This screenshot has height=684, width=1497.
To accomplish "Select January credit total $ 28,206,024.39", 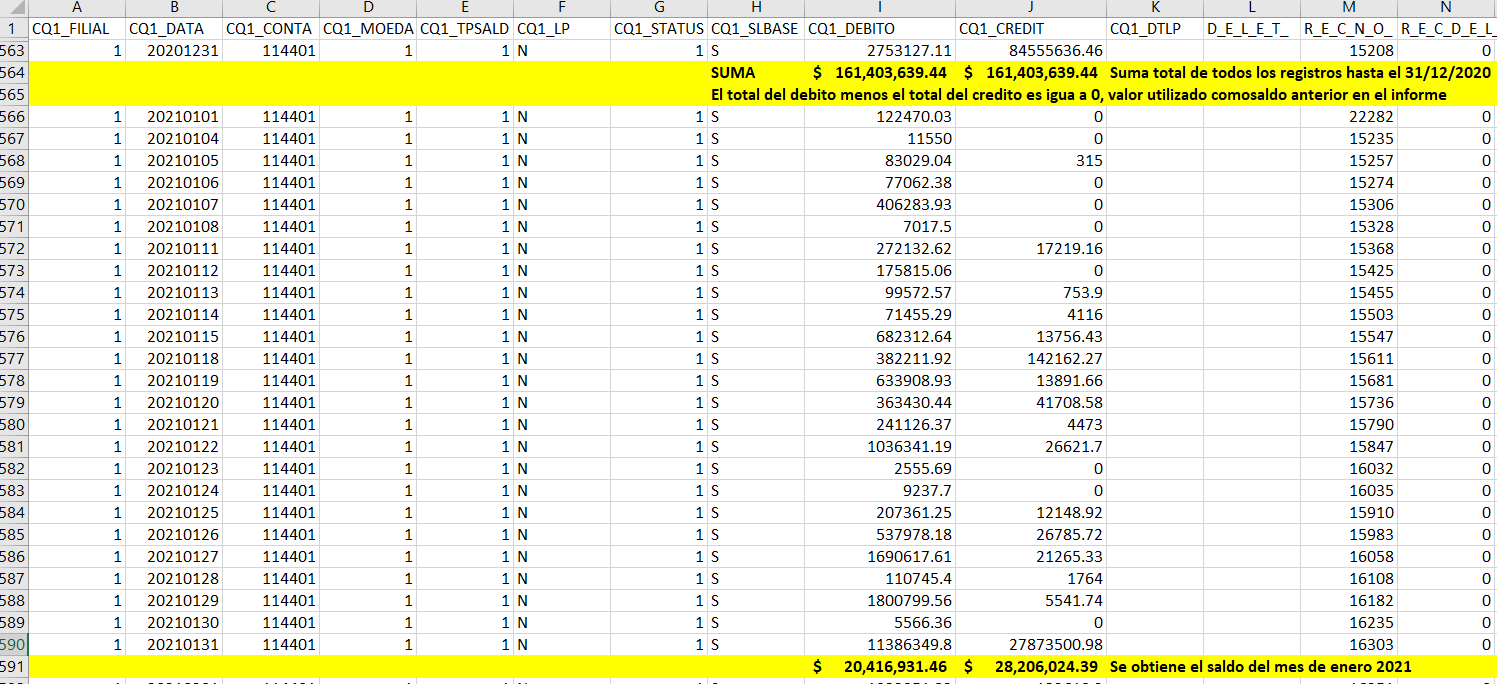I will tap(1031, 667).
